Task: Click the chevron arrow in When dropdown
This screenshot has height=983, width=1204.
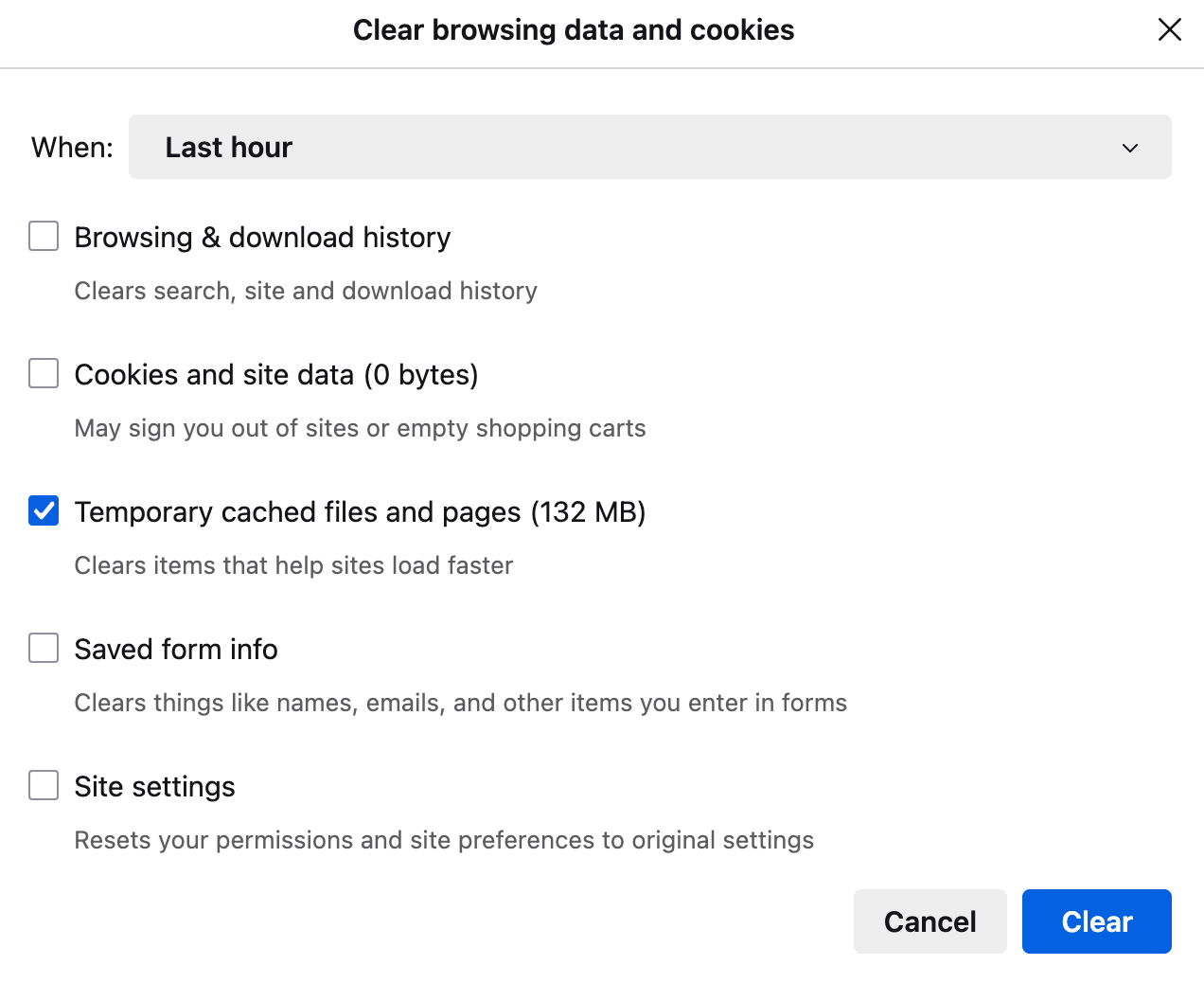Action: pyautogui.click(x=1129, y=148)
